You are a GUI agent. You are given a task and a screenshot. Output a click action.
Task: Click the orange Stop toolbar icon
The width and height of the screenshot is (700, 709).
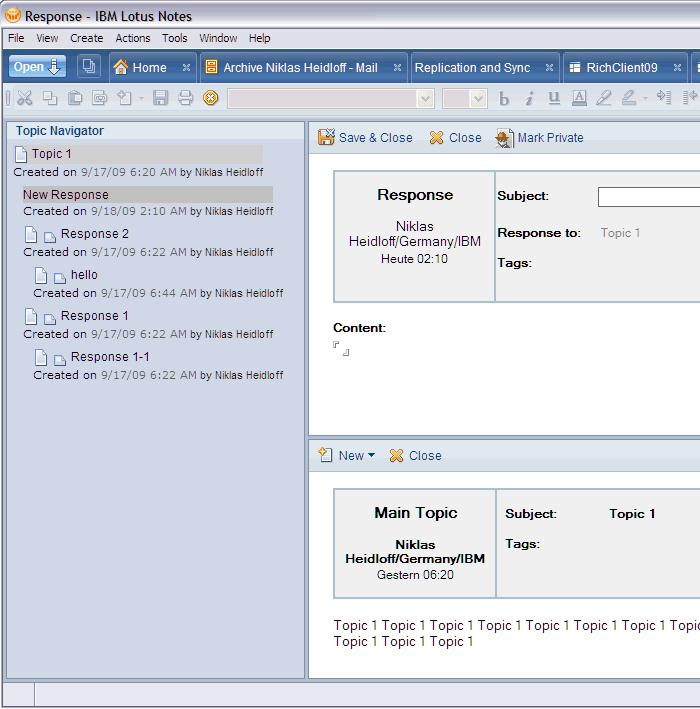pyautogui.click(x=210, y=98)
